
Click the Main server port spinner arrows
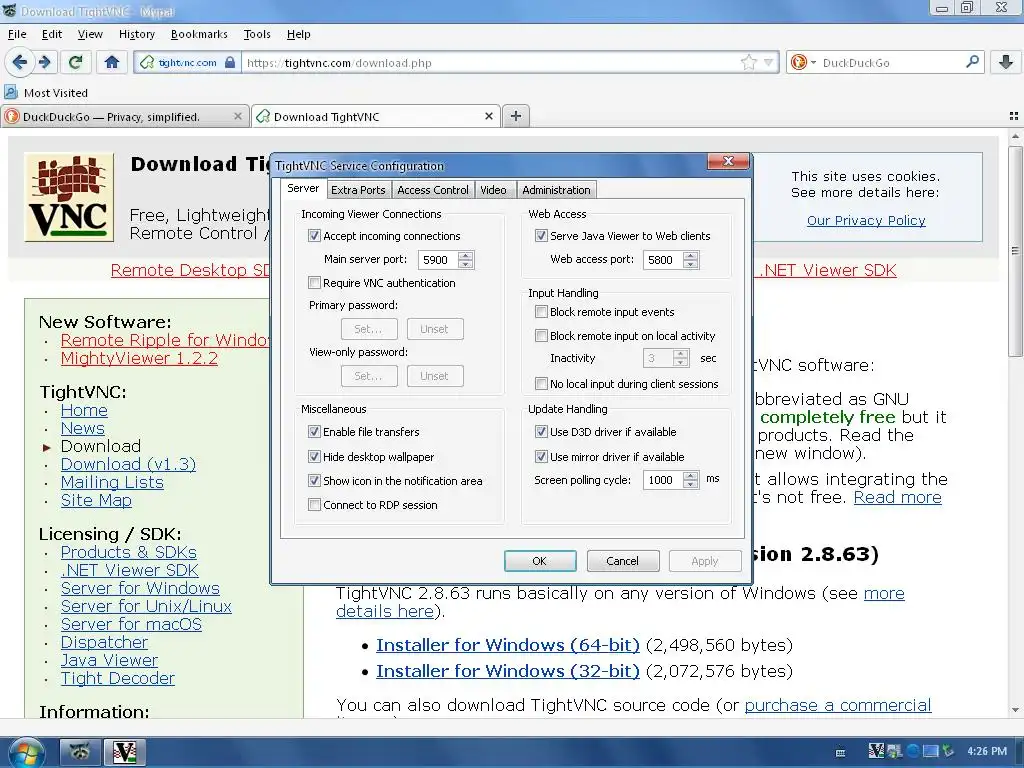point(465,260)
